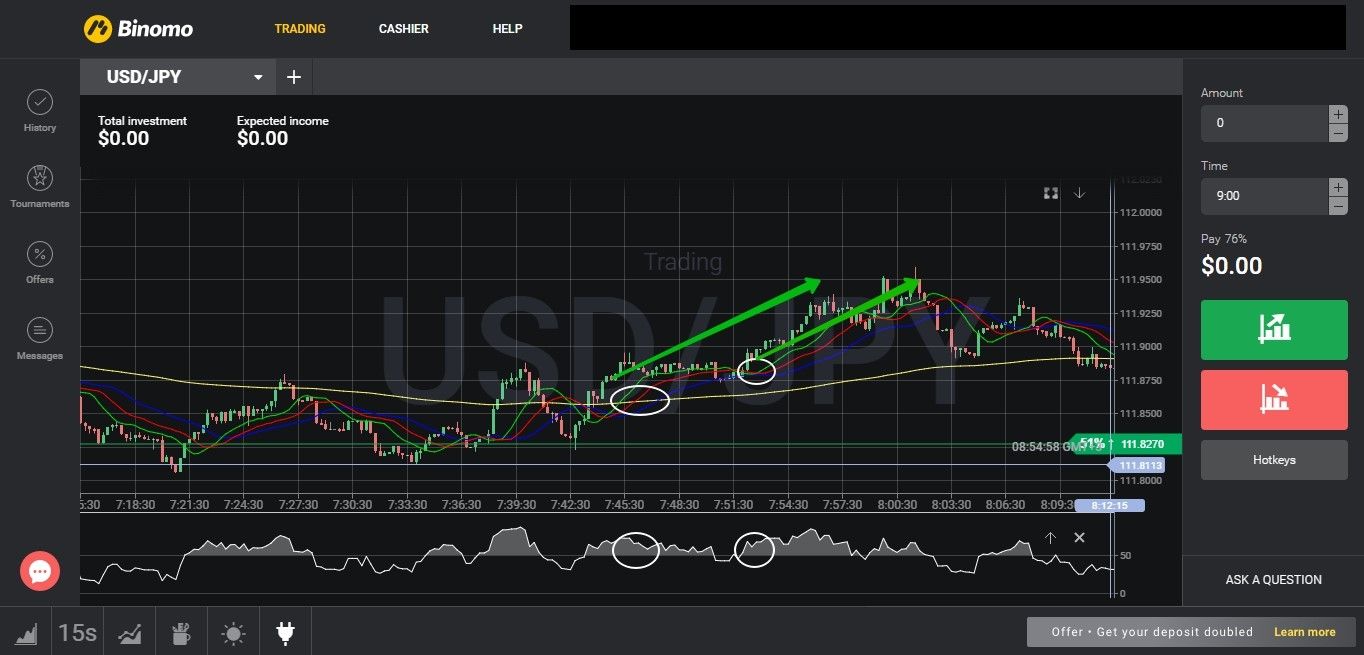The height and width of the screenshot is (655, 1364).
Task: Expand the chart to fullscreen
Action: (x=1051, y=193)
